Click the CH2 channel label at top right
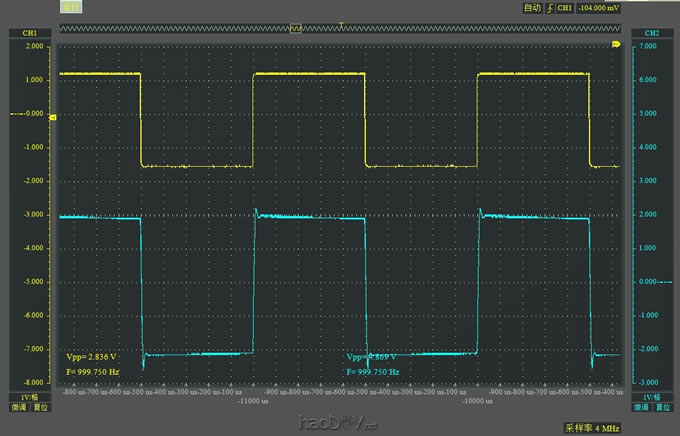Viewport: 680px width, 436px height. click(x=650, y=33)
